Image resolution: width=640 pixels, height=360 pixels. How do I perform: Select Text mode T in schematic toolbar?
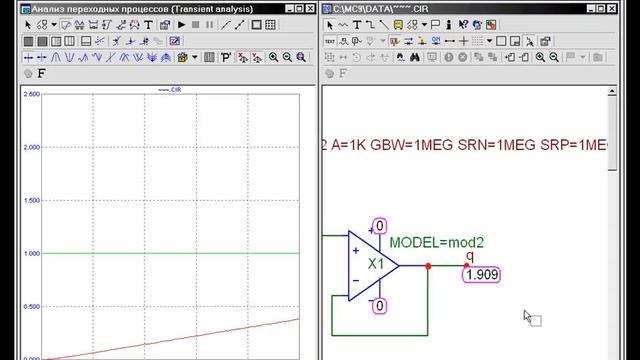pyautogui.click(x=357, y=25)
